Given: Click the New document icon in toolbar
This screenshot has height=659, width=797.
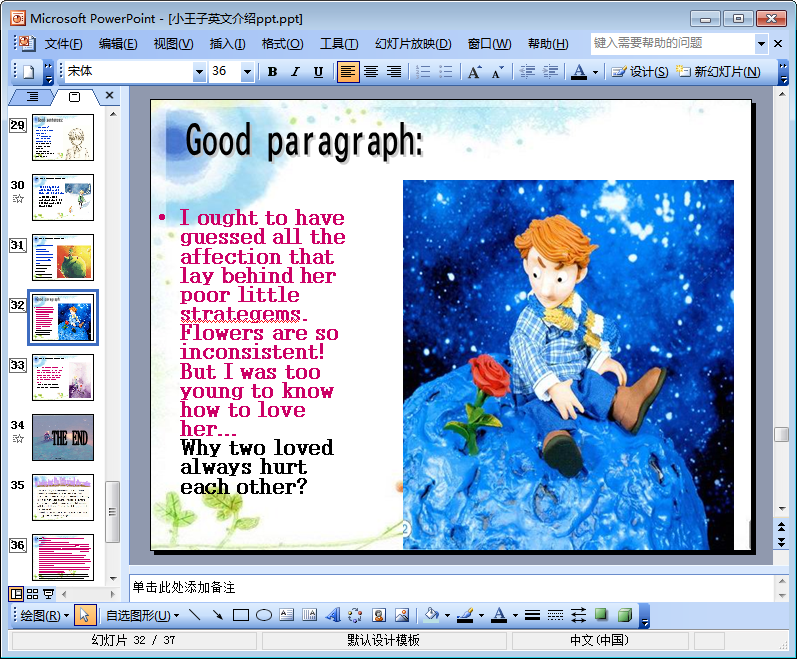Looking at the screenshot, I should [28, 72].
